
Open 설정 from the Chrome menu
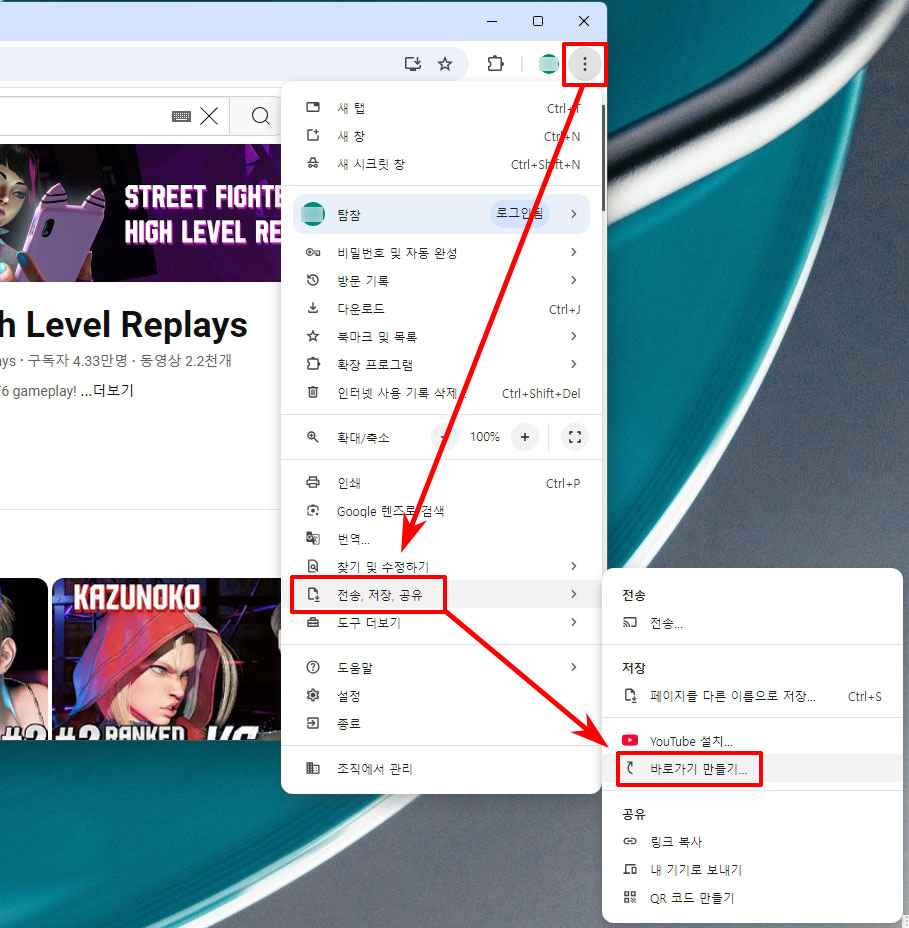(442, 695)
